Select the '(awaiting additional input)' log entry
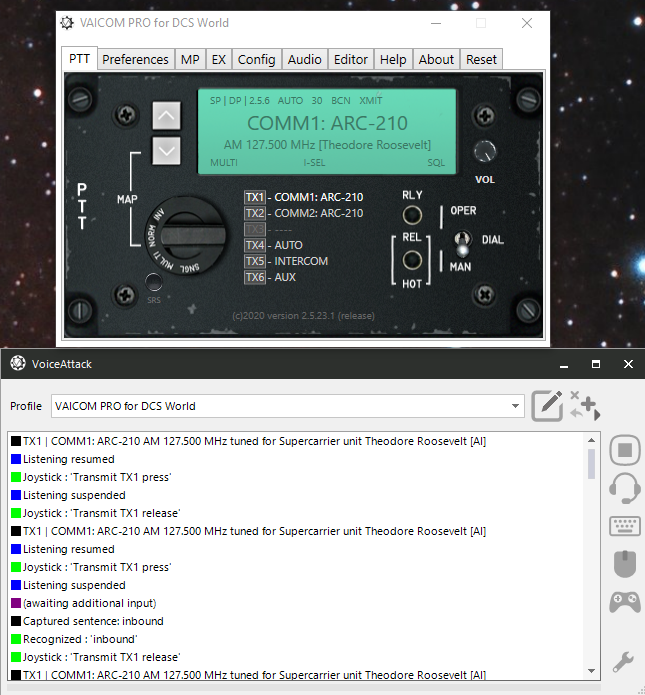This screenshot has height=695, width=645. pos(84,603)
